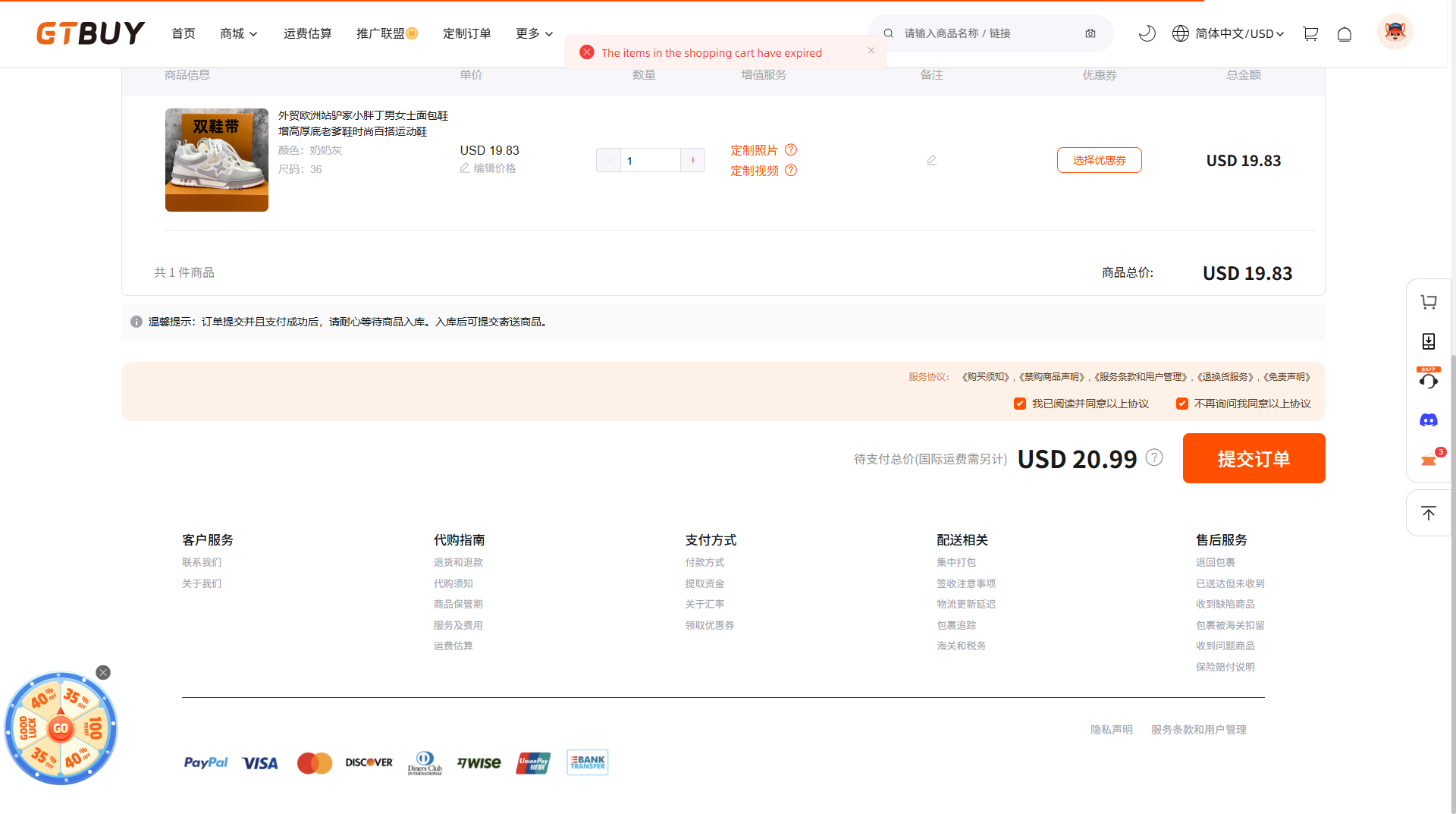Screen dimensions: 1456x814
Task: Show help for 定制照片
Action: 791,150
